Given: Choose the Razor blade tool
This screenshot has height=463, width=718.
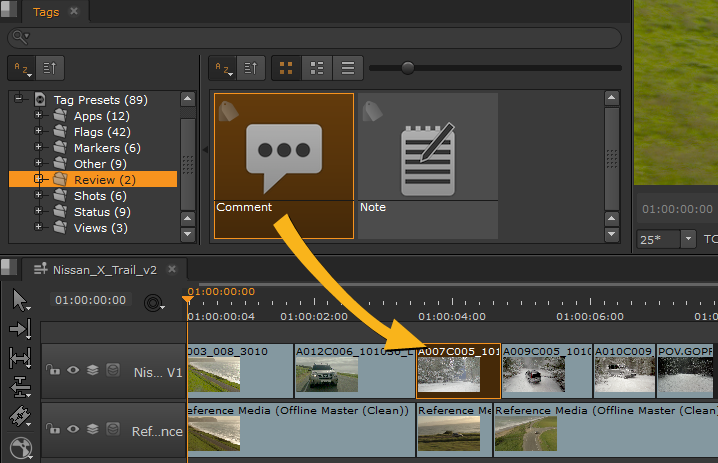Looking at the screenshot, I should click(x=20, y=416).
